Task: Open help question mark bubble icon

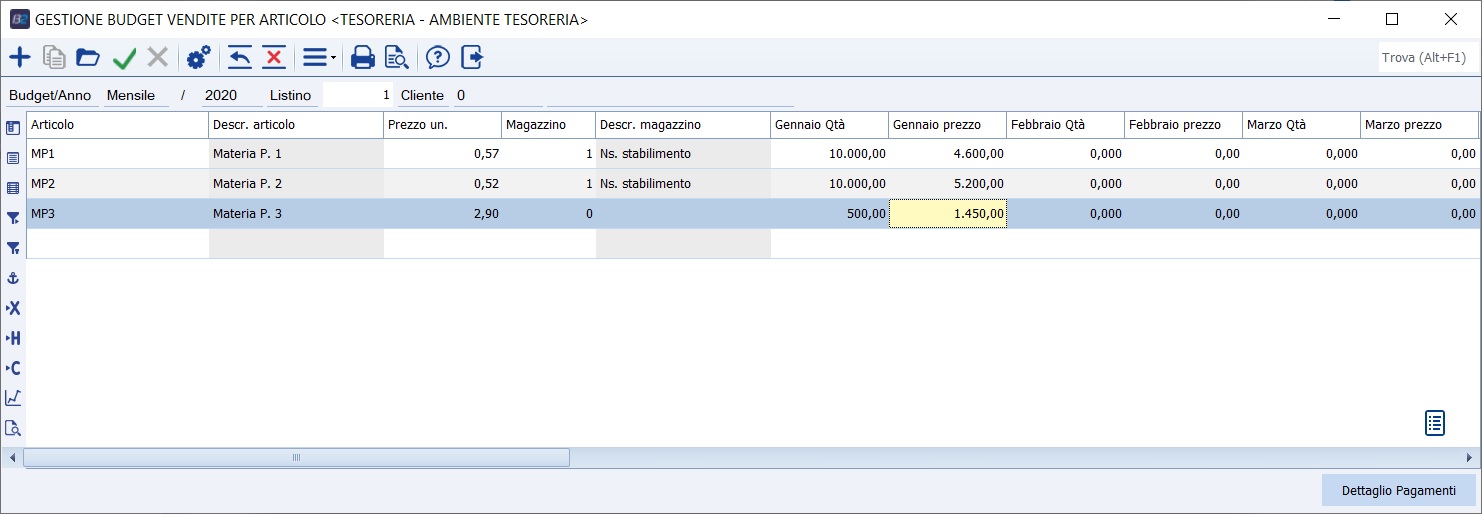Action: point(438,58)
